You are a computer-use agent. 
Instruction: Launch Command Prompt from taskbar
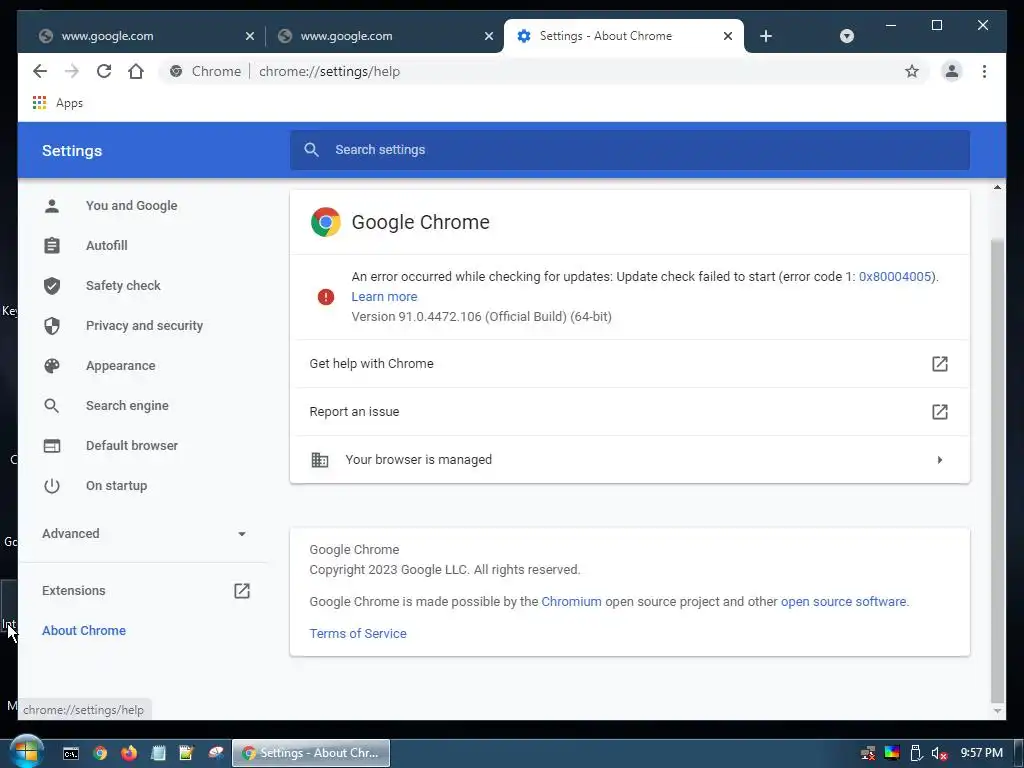[x=71, y=753]
